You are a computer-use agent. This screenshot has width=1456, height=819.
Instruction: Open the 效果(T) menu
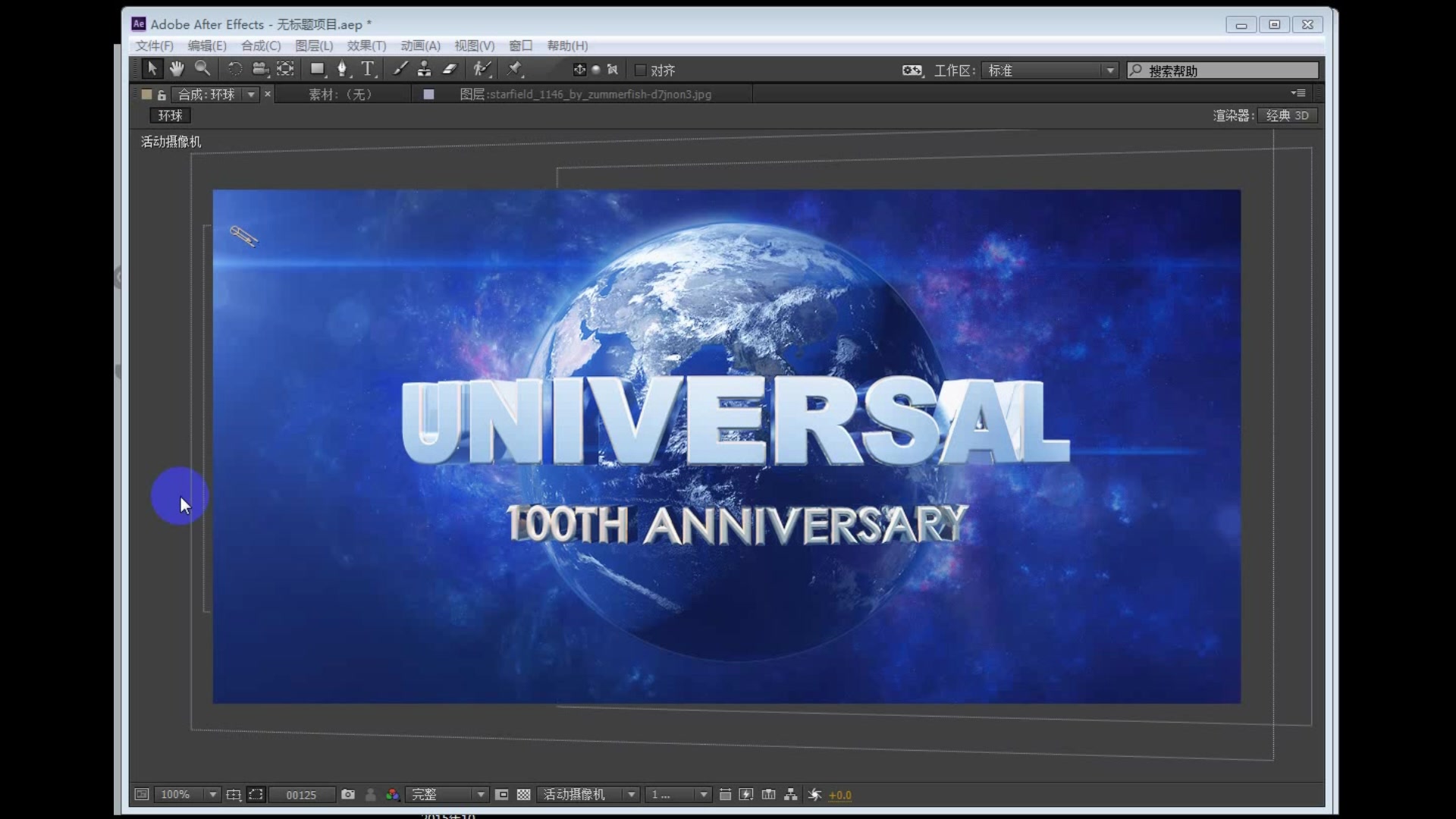(367, 45)
